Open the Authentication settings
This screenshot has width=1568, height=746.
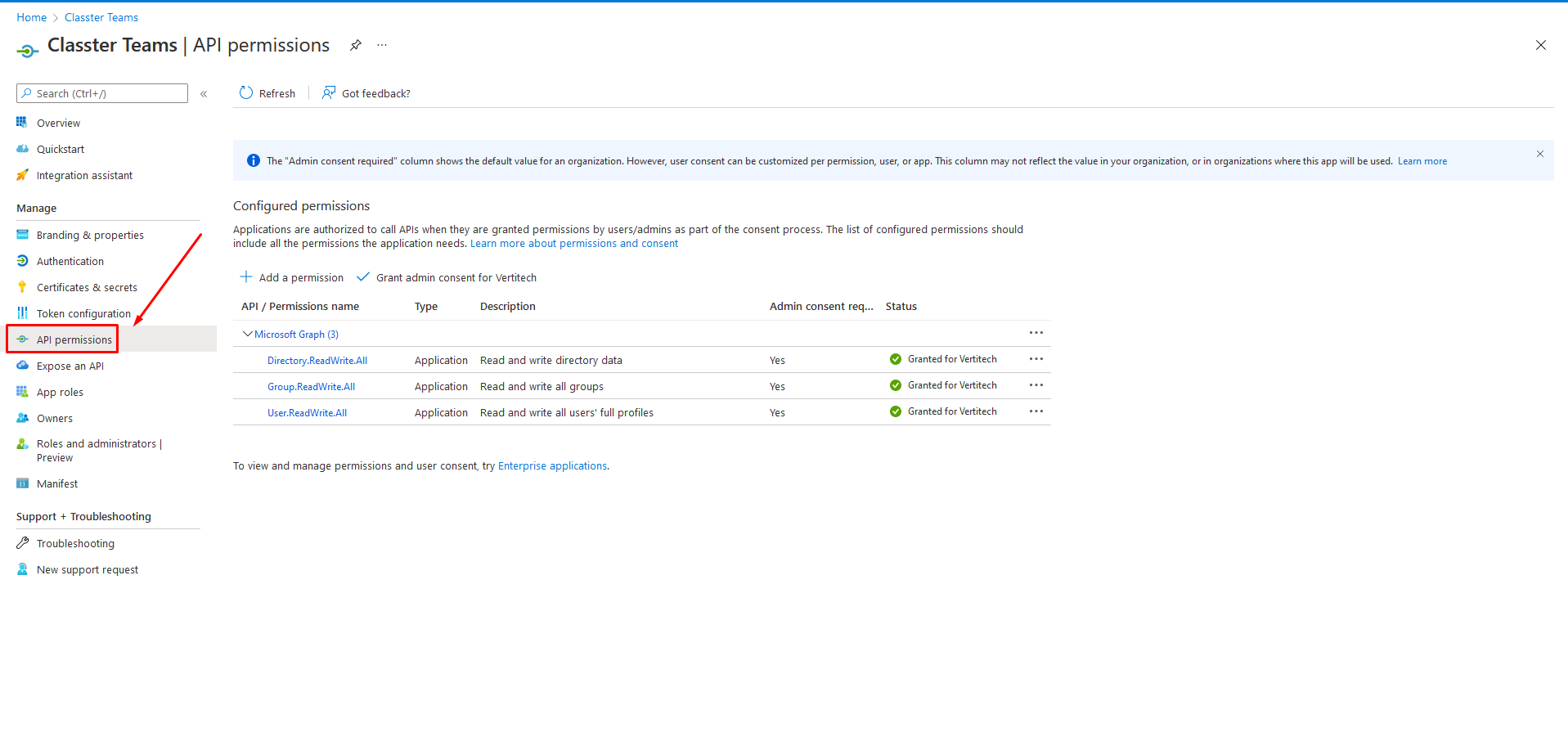[x=70, y=262]
